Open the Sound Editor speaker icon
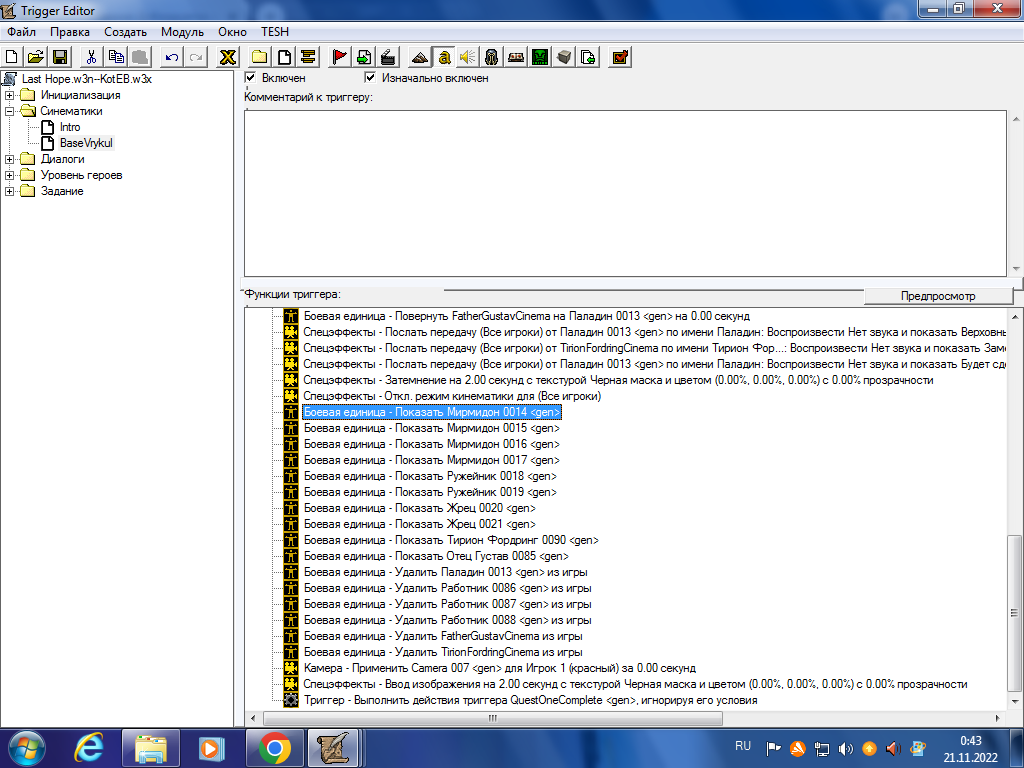This screenshot has height=768, width=1024. [x=468, y=57]
